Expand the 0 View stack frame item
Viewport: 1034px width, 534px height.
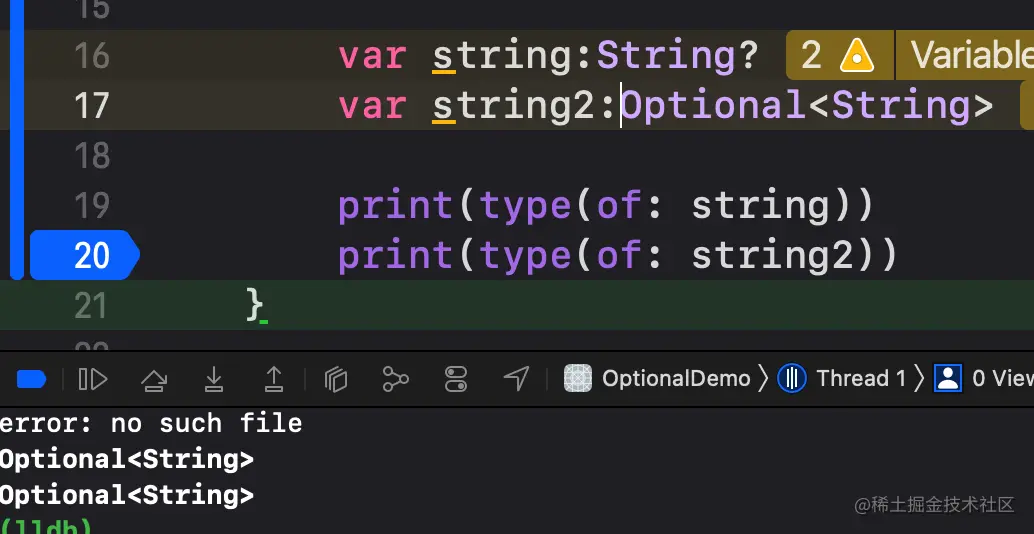coord(983,378)
